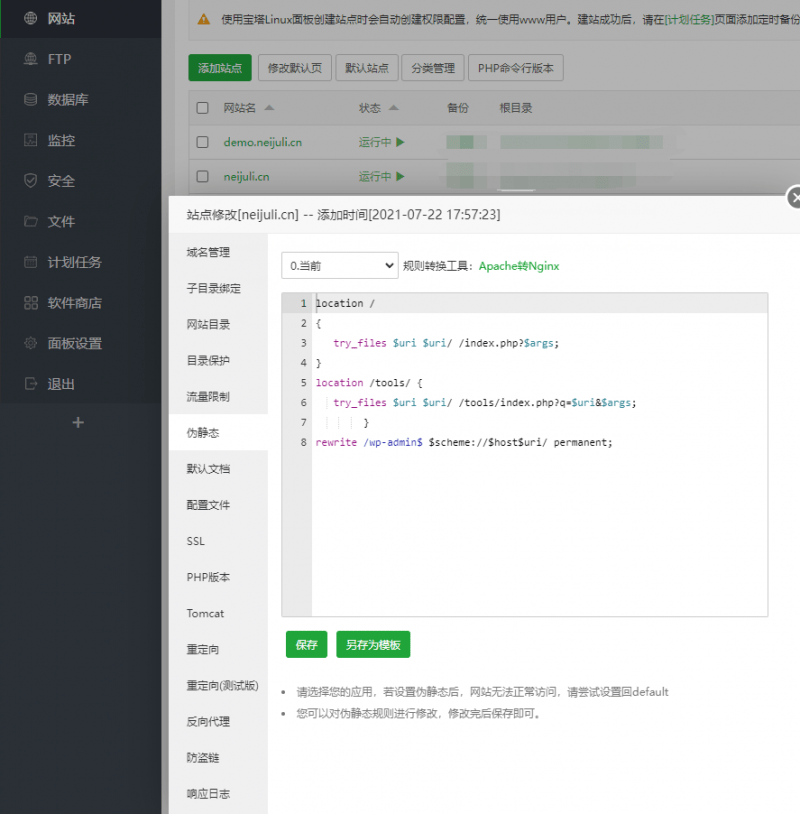Select the 配置文件 tab

pos(208,505)
